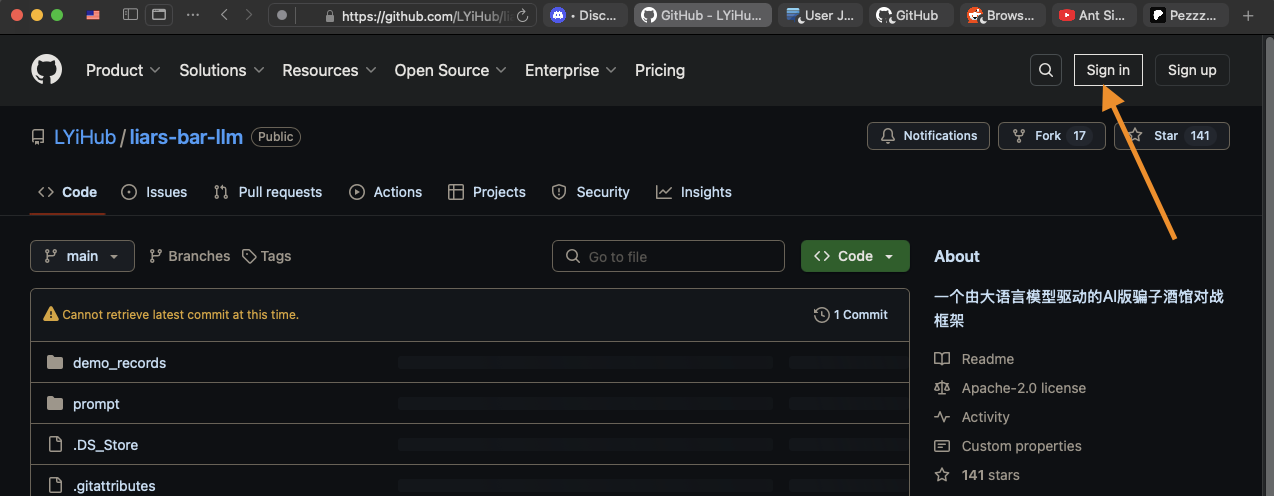Image resolution: width=1274 pixels, height=496 pixels.
Task: Open the .gitattributes file name
Action: [114, 486]
